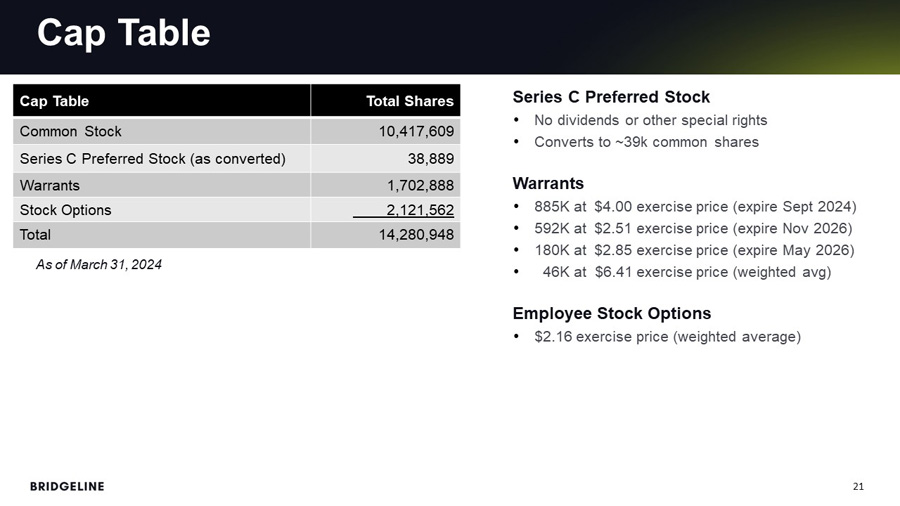Select the 14,280,948 total value
This screenshot has height=506, width=900.
pos(415,235)
